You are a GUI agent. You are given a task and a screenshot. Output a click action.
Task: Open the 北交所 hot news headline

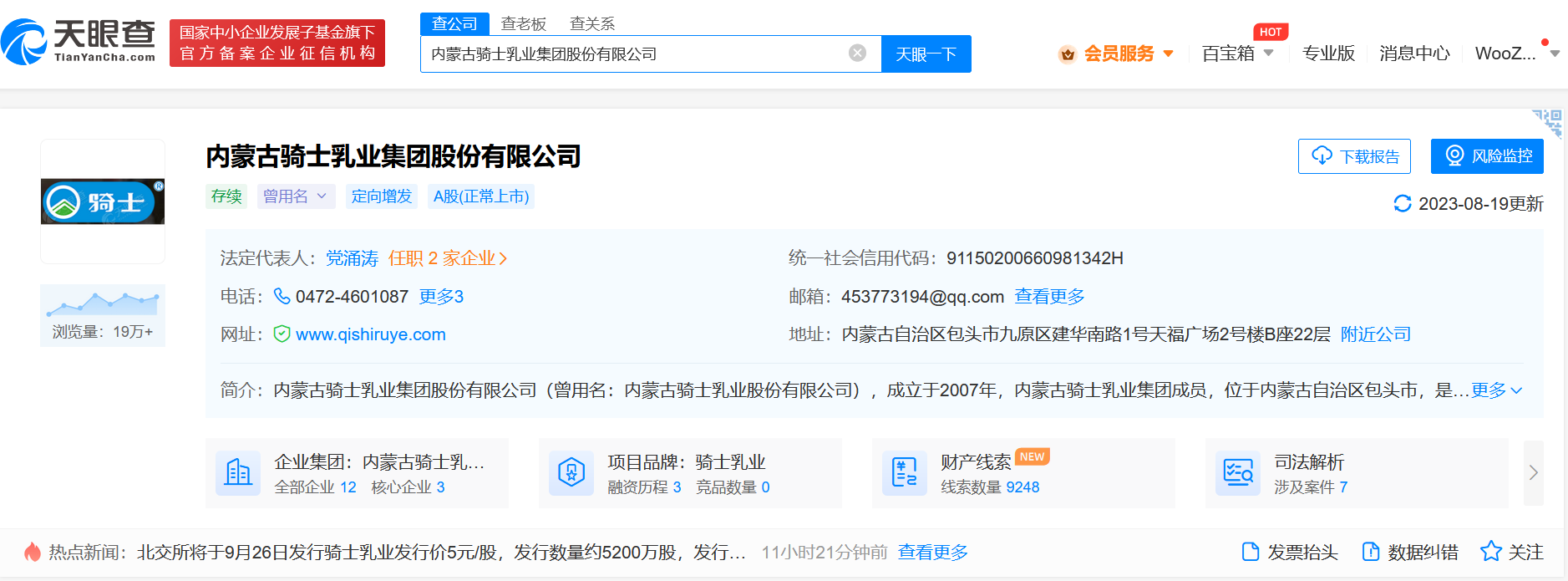coord(441,553)
